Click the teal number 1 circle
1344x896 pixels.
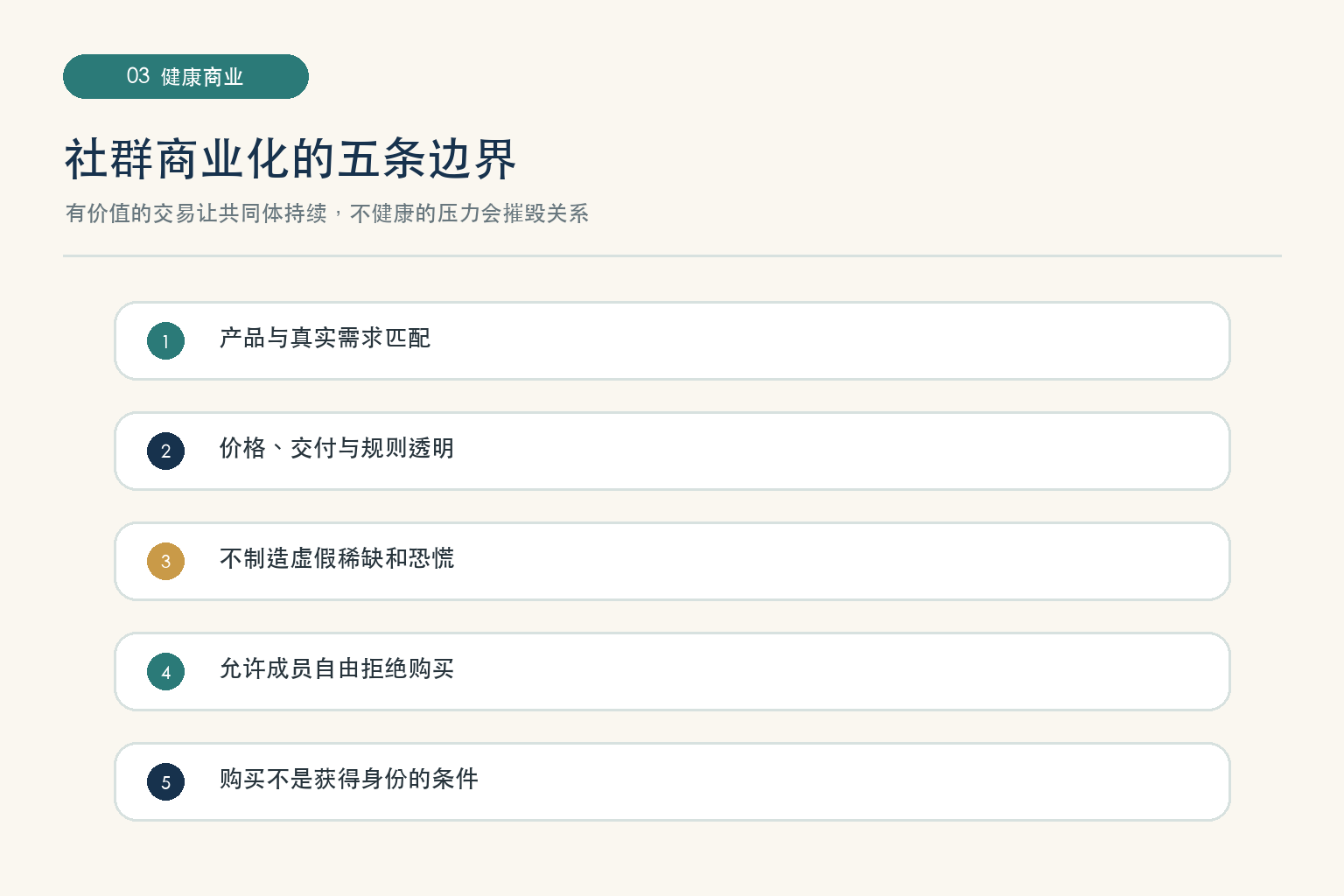(x=165, y=341)
